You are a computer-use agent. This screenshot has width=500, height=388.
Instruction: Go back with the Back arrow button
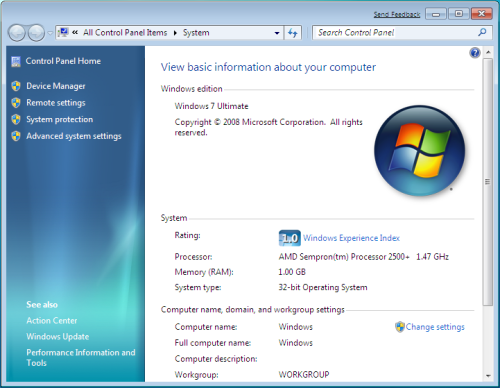[x=16, y=33]
